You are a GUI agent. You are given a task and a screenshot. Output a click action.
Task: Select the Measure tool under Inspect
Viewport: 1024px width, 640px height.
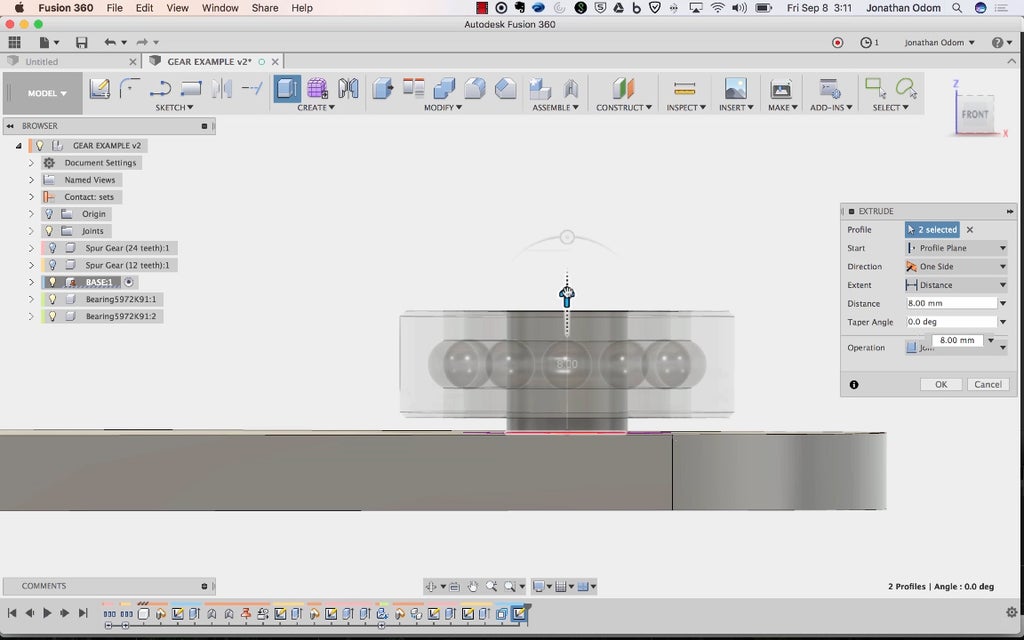[684, 89]
